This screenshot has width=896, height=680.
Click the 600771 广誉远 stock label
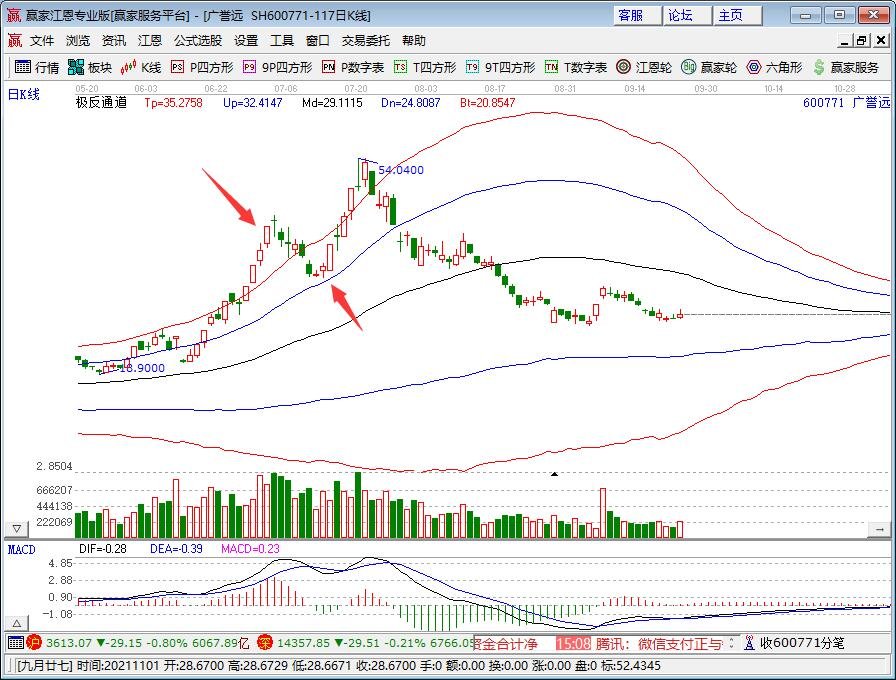846,103
